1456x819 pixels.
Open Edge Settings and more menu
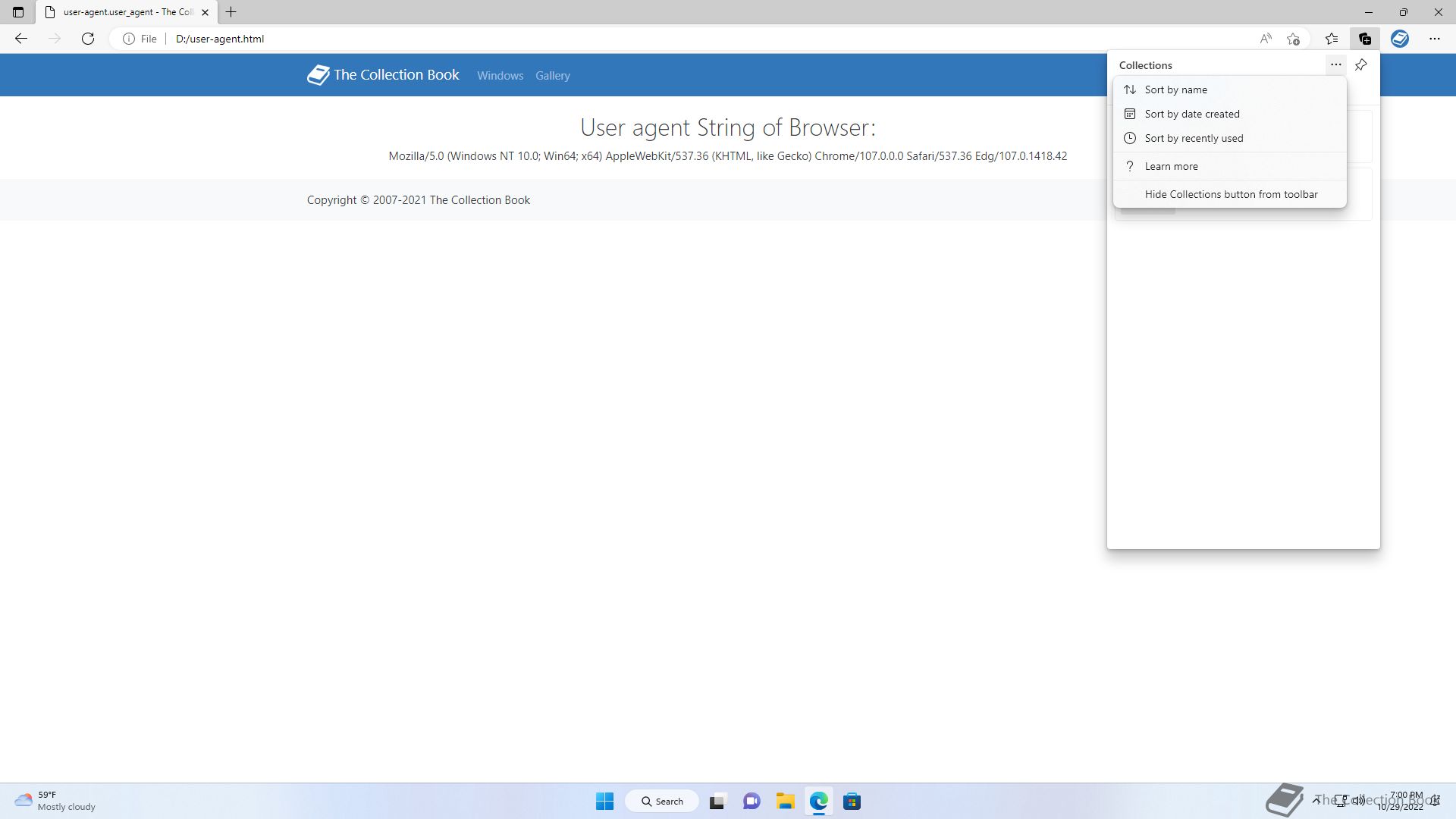pos(1435,39)
